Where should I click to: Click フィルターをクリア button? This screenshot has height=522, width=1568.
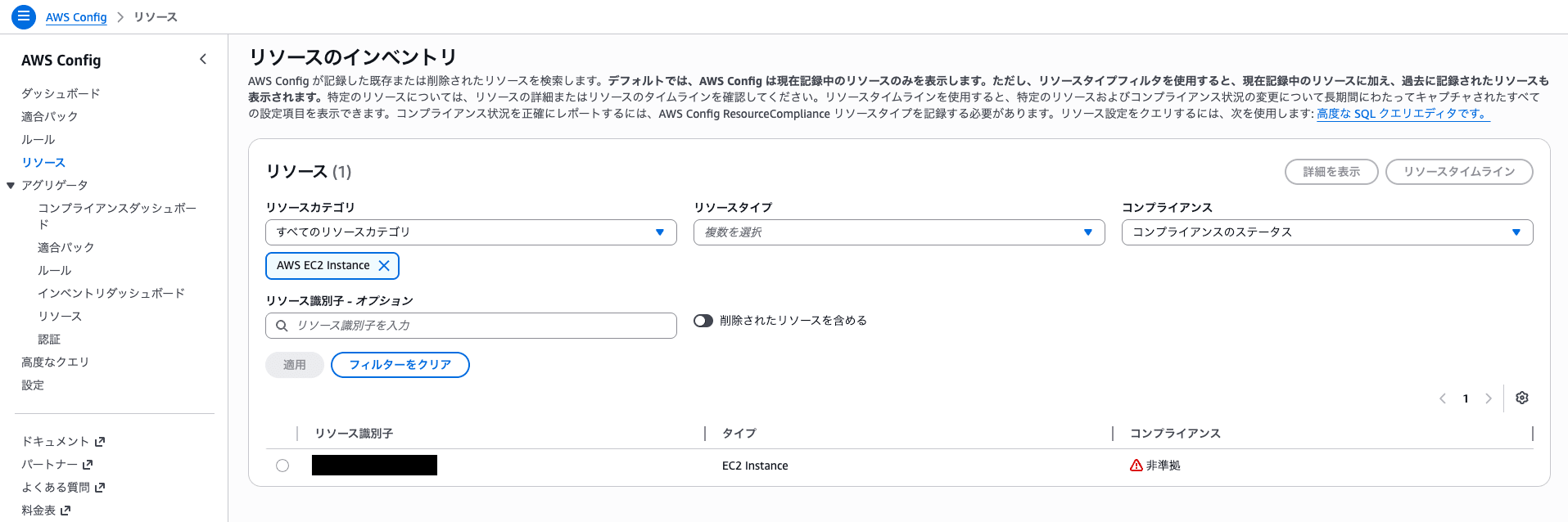pos(400,365)
